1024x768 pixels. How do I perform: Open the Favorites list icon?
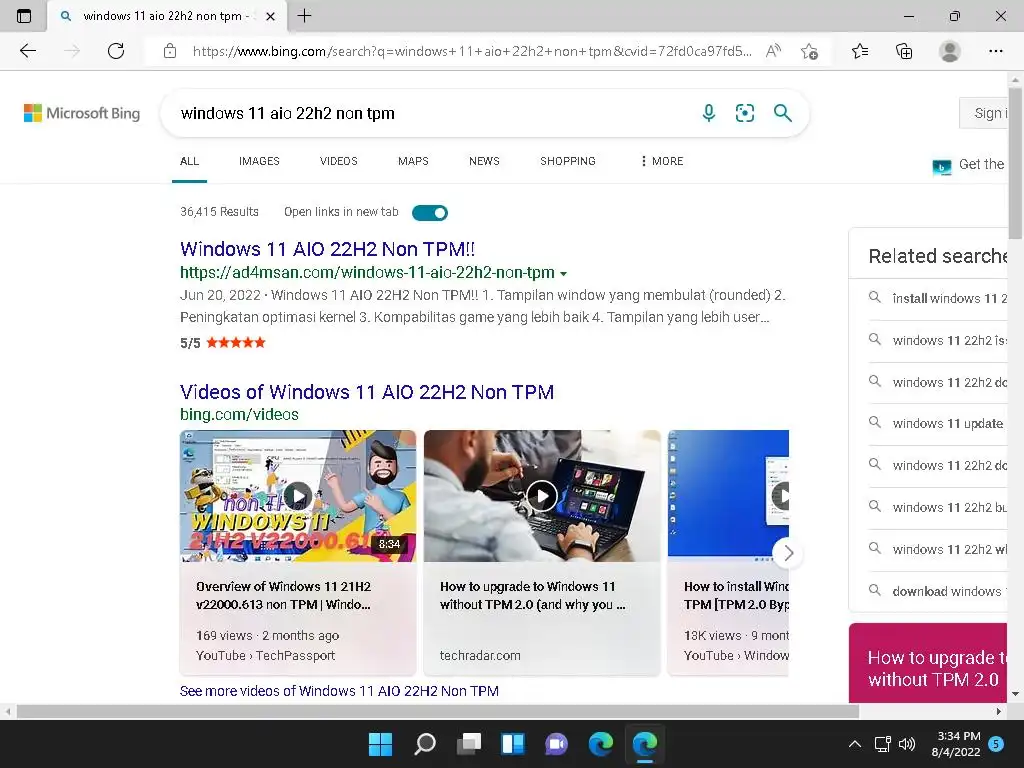tap(860, 51)
